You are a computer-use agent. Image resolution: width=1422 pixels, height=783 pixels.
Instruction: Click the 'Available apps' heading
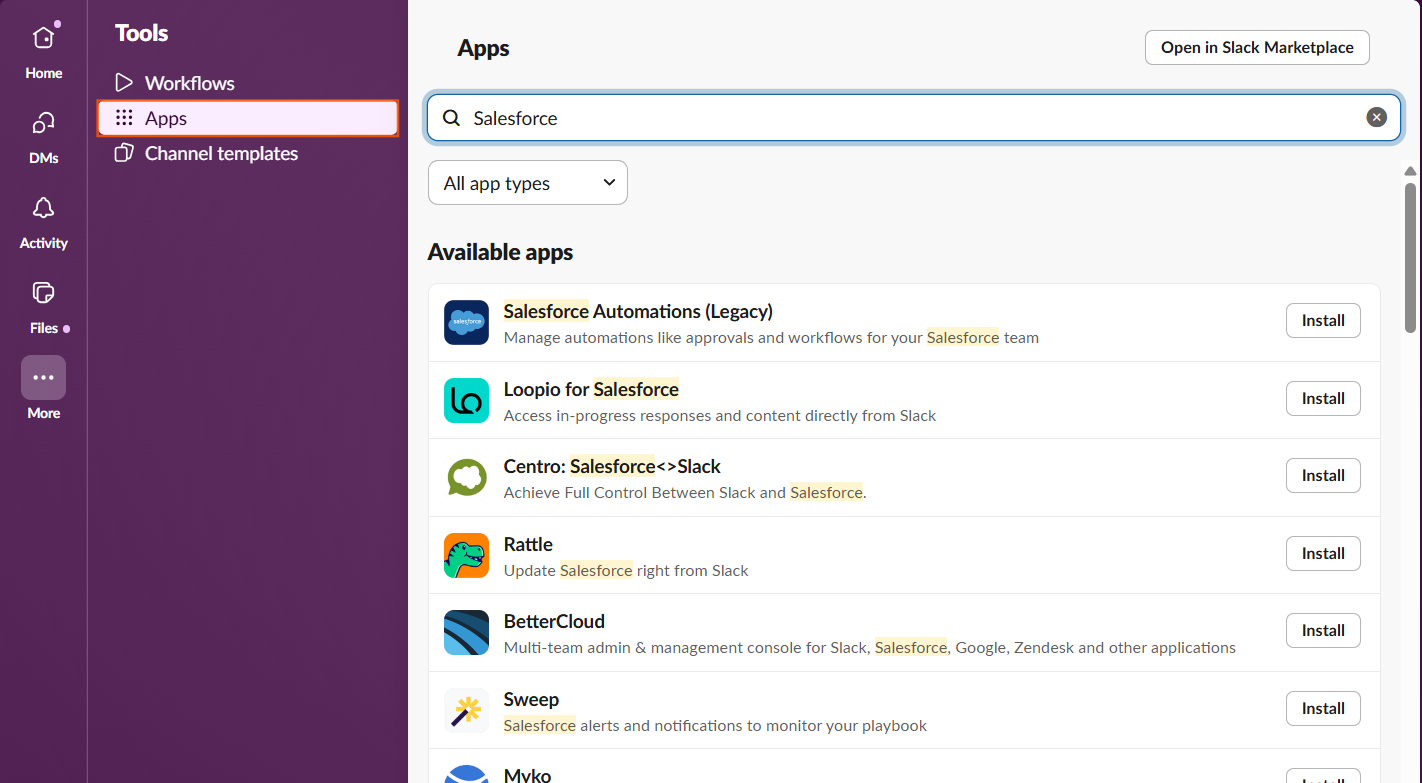click(x=500, y=252)
